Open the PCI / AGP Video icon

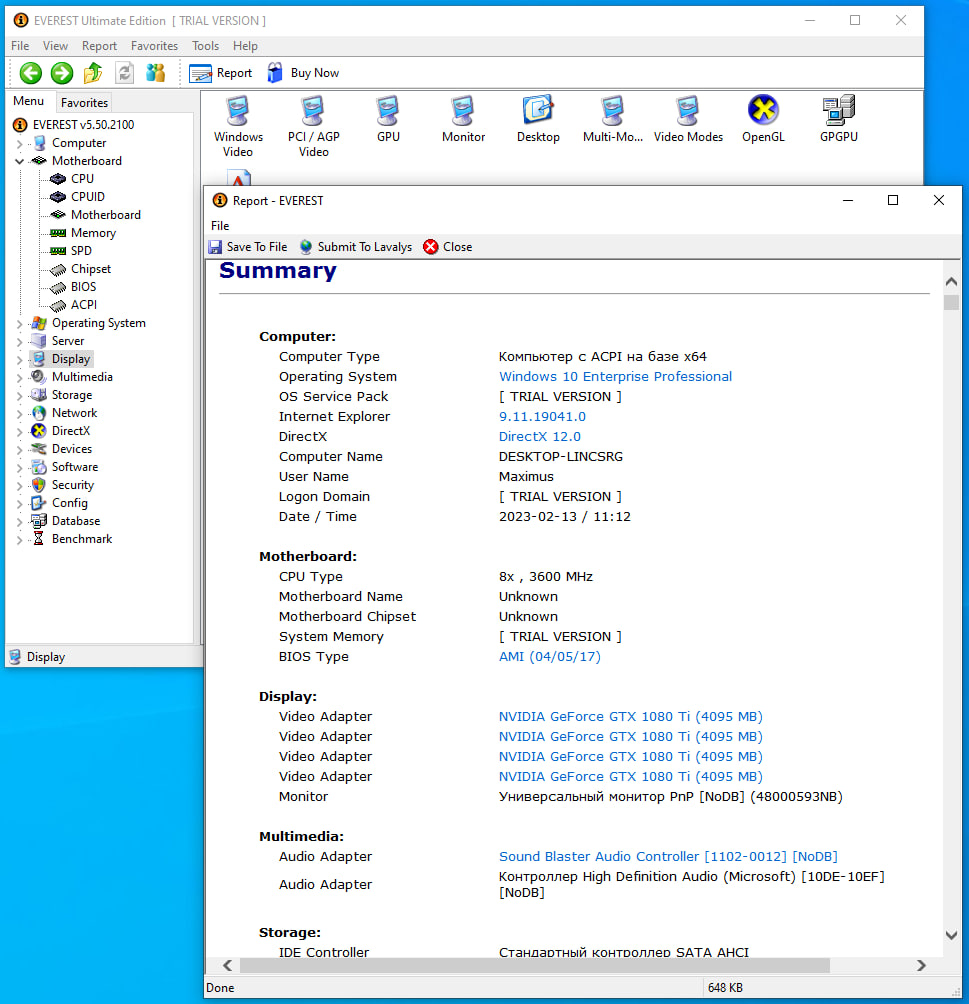(x=313, y=127)
